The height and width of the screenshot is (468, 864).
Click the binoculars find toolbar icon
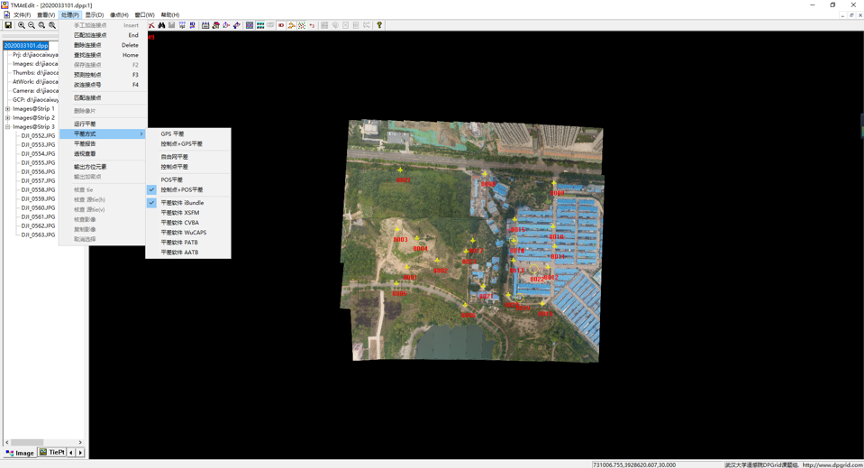click(161, 25)
